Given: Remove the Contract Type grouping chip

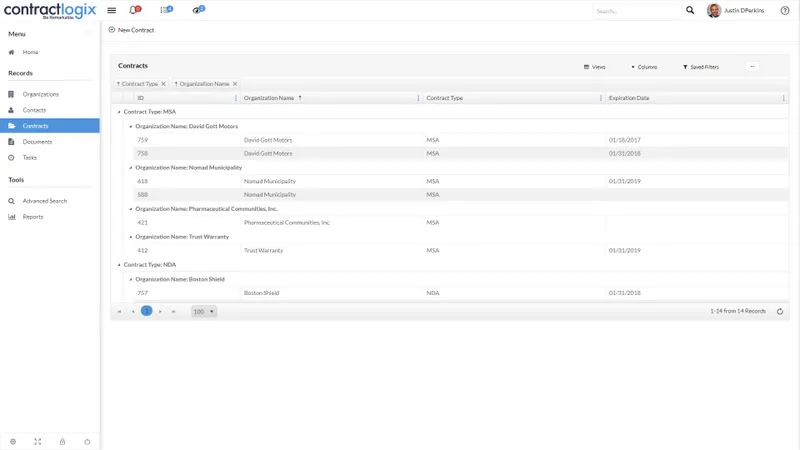Looking at the screenshot, I should coord(163,84).
